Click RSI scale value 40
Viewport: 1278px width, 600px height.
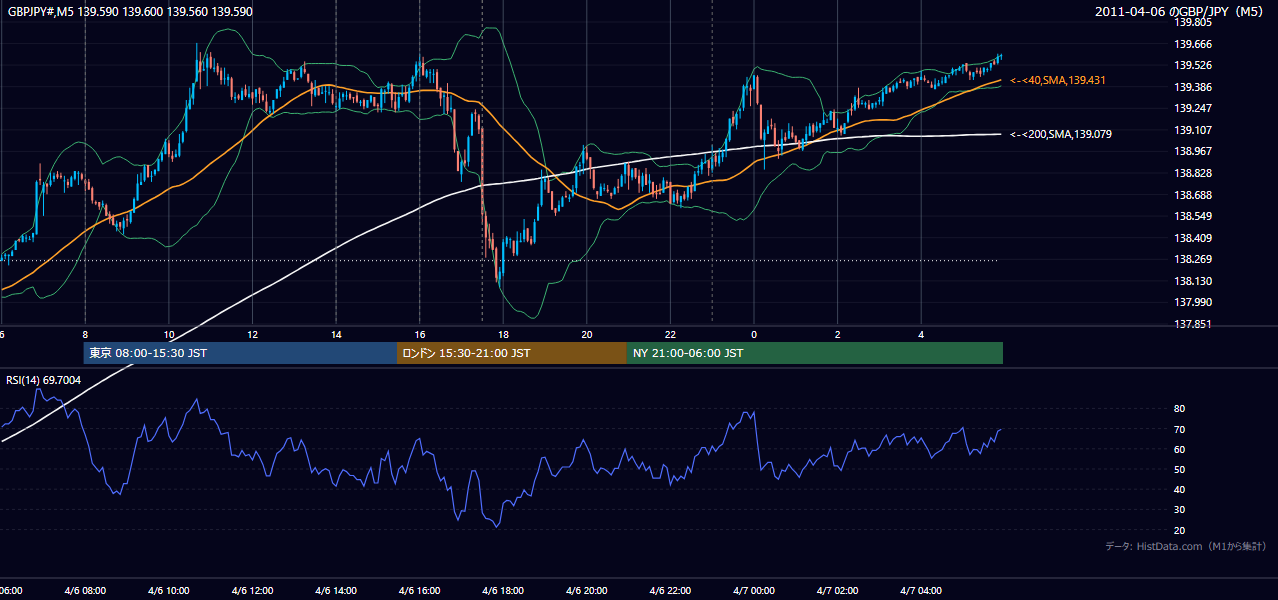click(x=1179, y=490)
